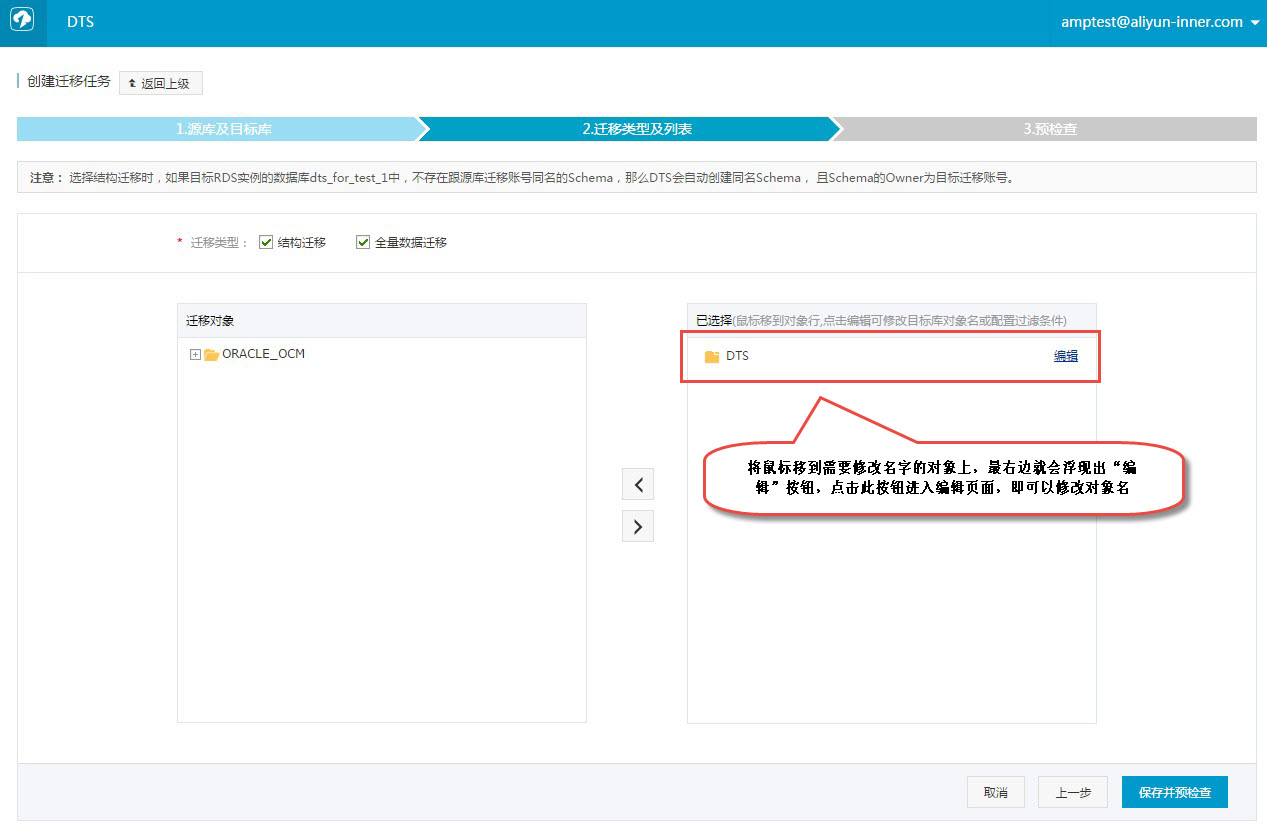Uncheck the 全量数据迁移 checkbox
This screenshot has width=1267, height=838.
(x=363, y=241)
